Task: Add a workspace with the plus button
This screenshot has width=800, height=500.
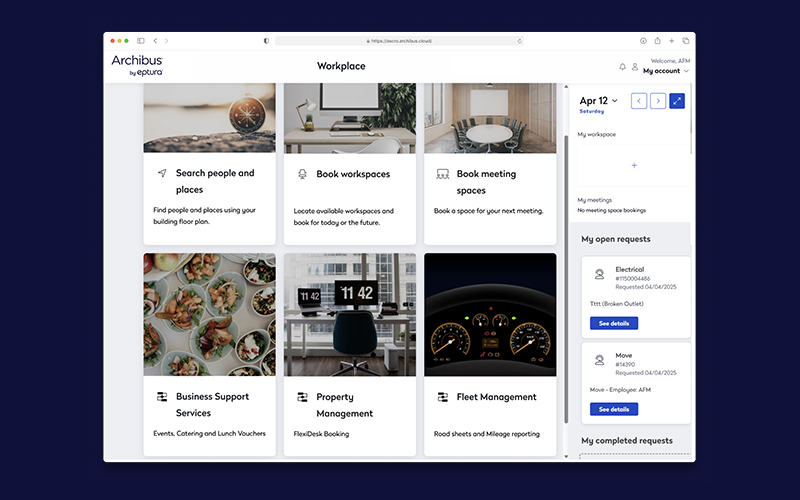Action: coord(634,165)
